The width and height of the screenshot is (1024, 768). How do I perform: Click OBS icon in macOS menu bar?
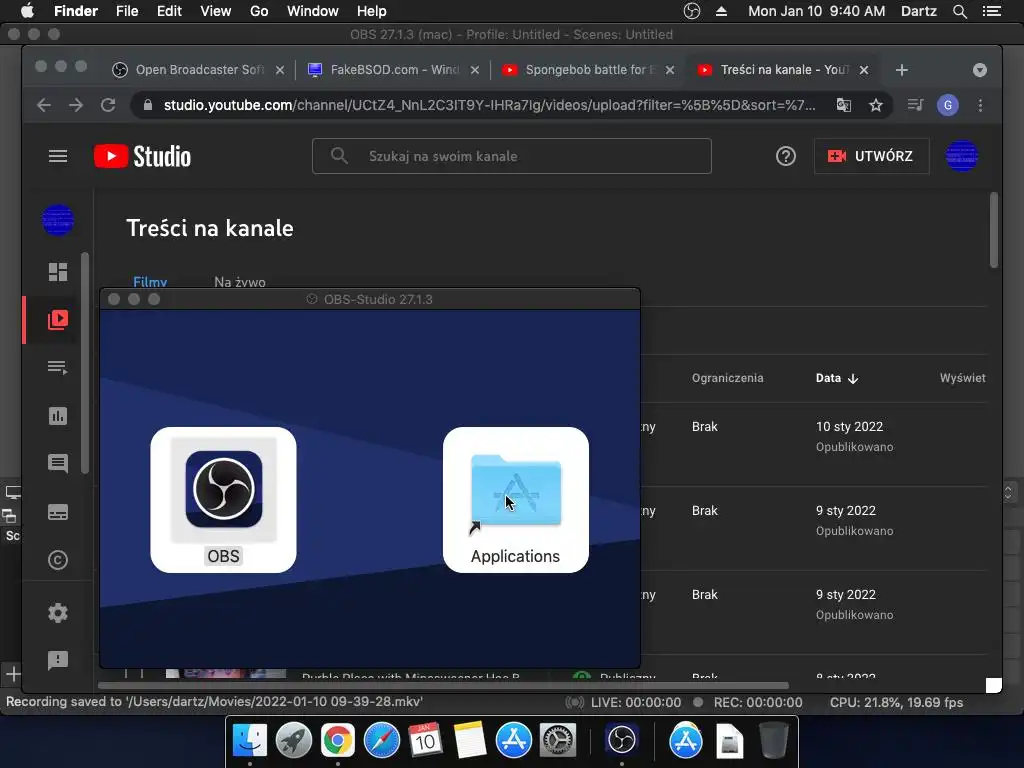click(x=692, y=11)
